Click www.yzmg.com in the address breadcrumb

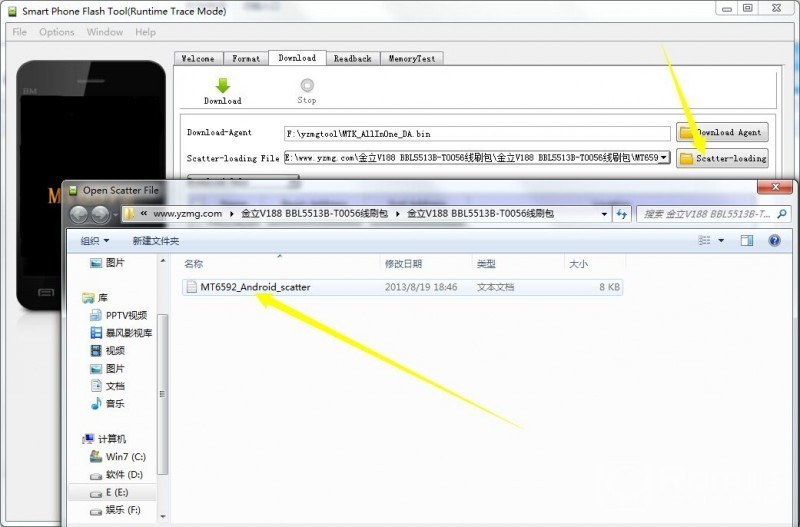click(x=188, y=214)
